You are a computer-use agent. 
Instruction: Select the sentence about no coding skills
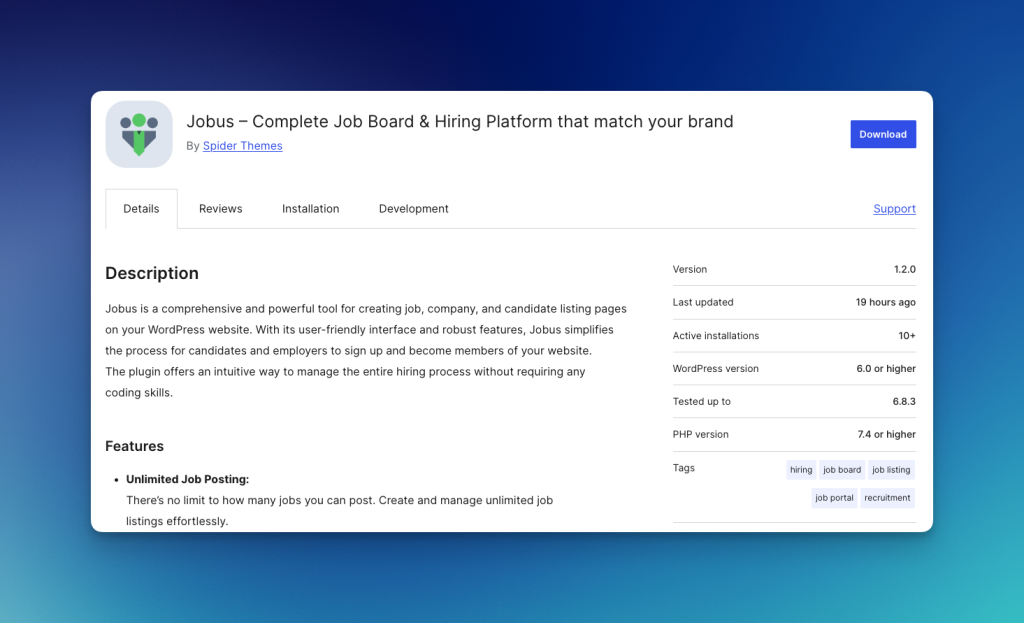(x=345, y=382)
